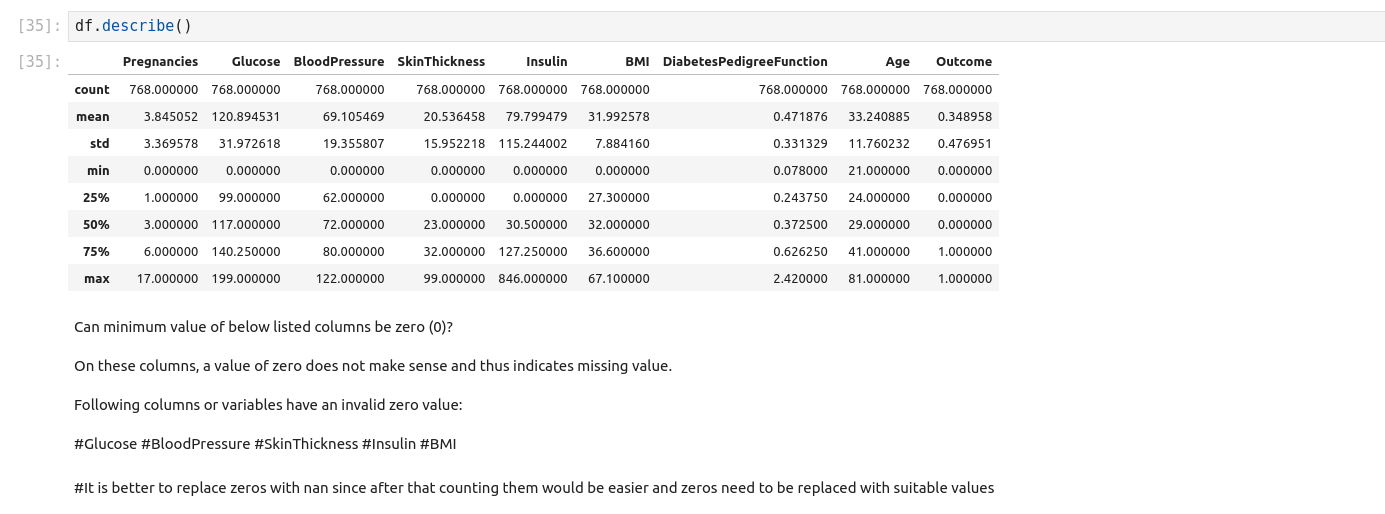Click the Insulin max value 846.000000

click(533, 279)
